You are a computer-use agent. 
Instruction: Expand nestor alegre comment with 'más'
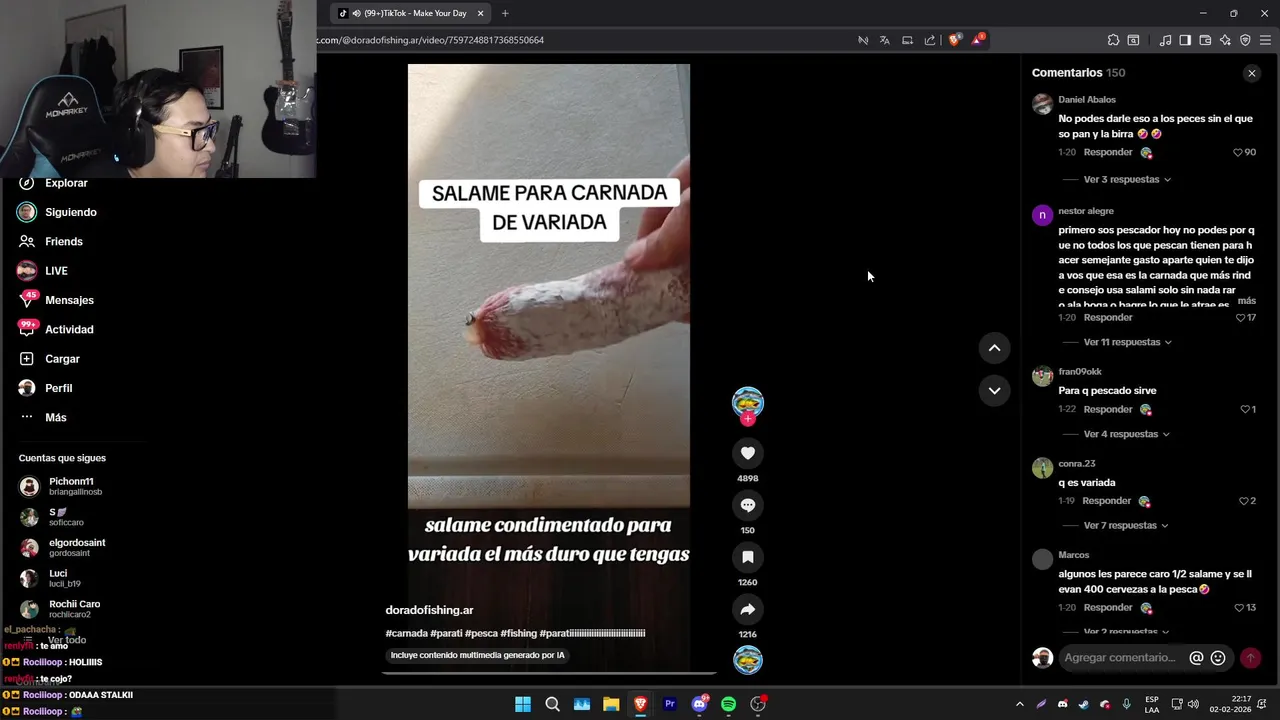click(x=1246, y=301)
